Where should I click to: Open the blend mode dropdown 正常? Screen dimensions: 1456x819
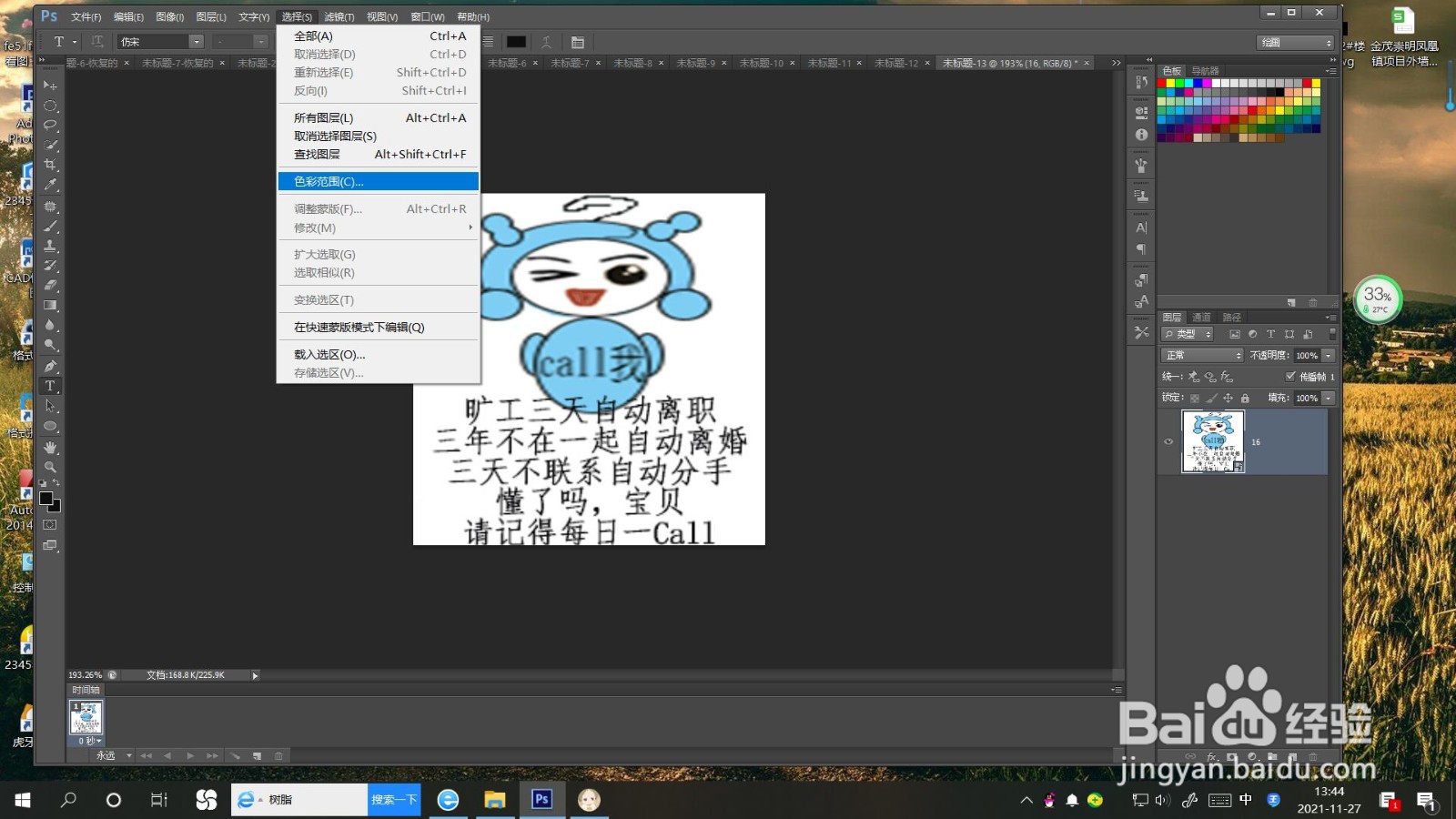pos(1202,355)
